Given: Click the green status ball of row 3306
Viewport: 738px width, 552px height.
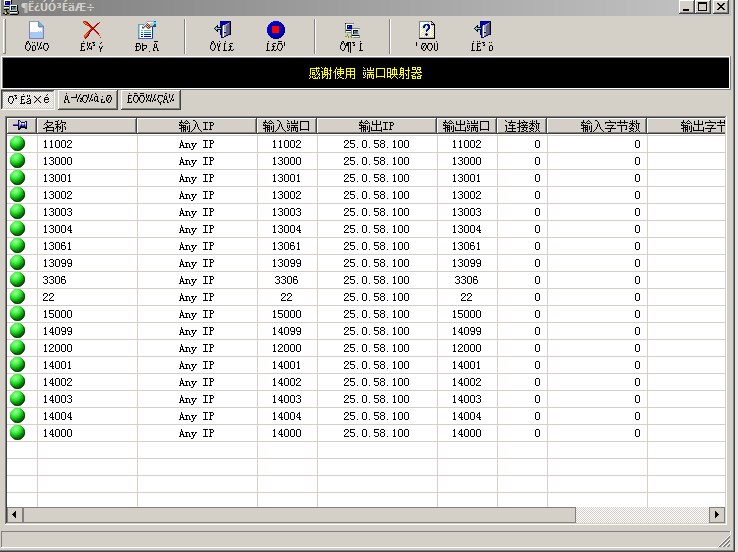Looking at the screenshot, I should tap(17, 280).
